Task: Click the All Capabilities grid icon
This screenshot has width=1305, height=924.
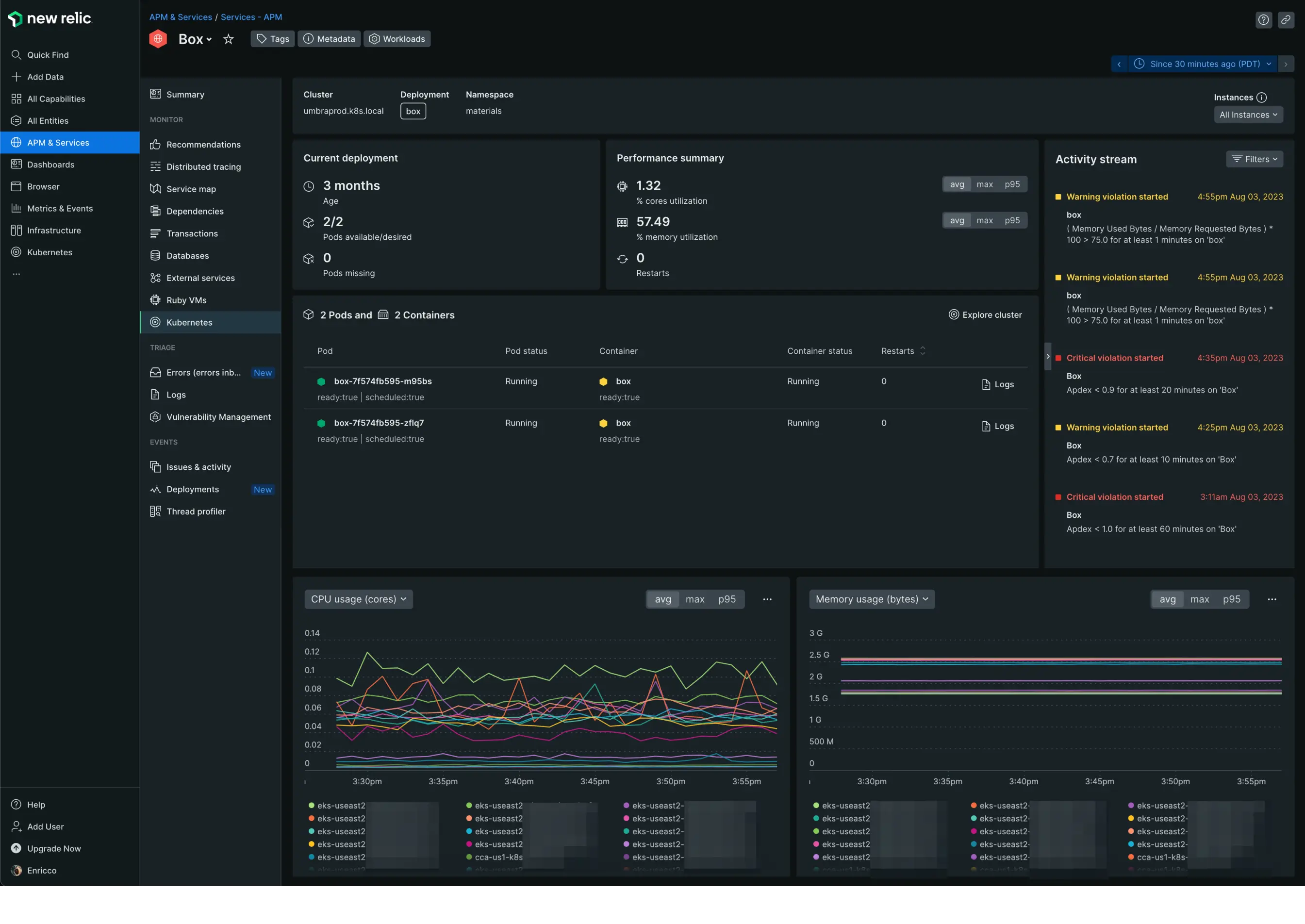Action: pos(17,99)
